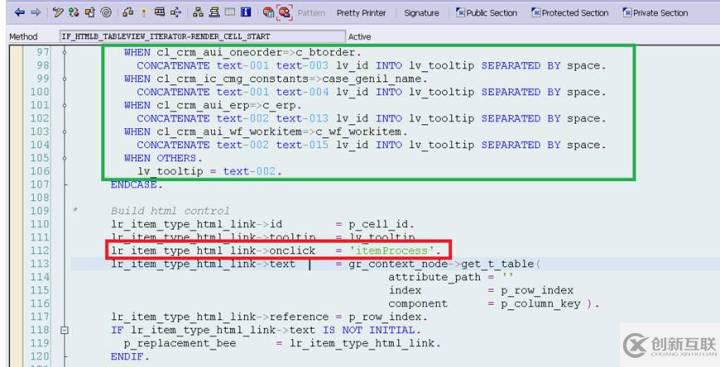
Task: Click the Test execute icon
Action: click(x=159, y=12)
